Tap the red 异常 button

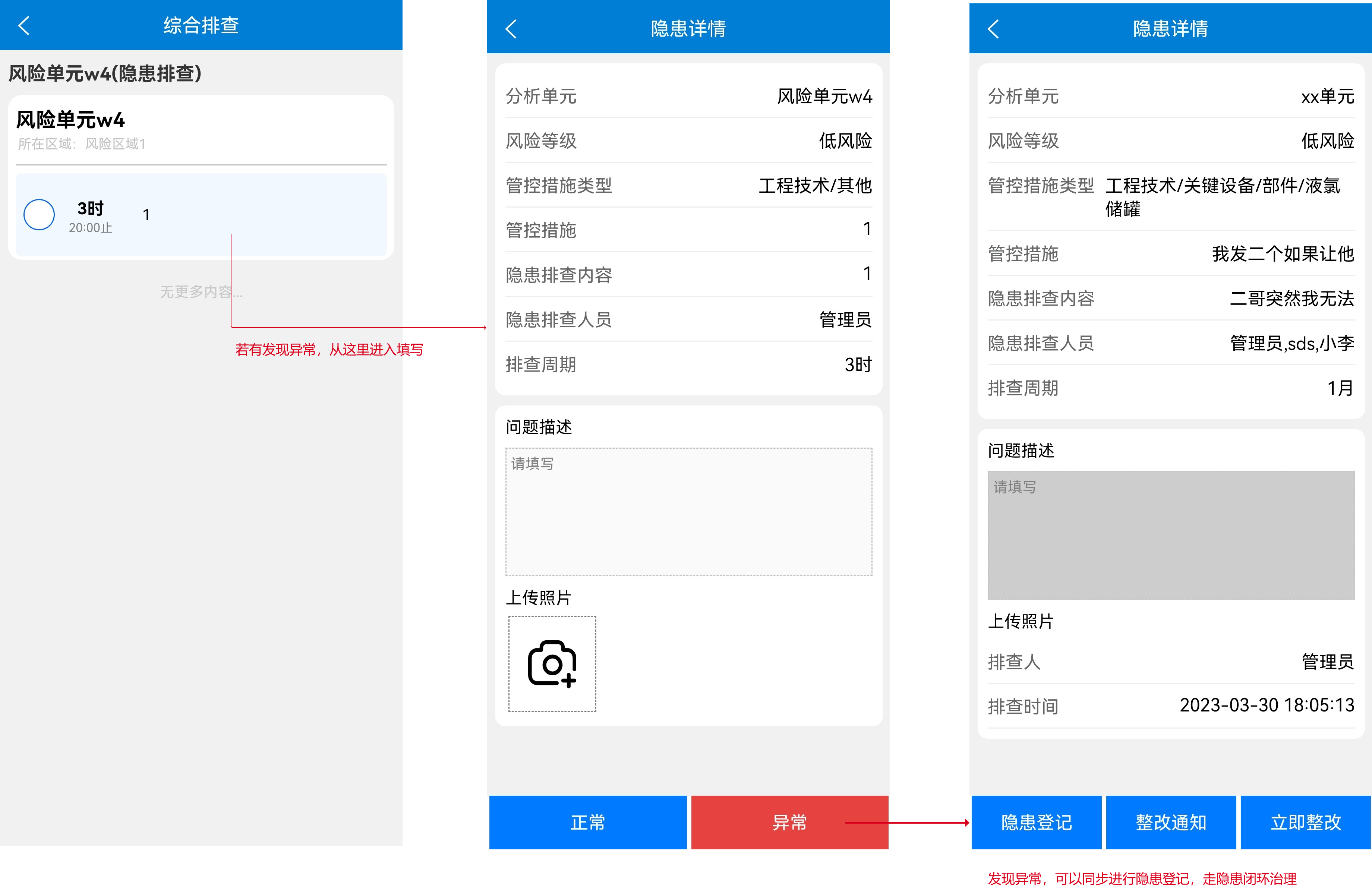(x=789, y=822)
